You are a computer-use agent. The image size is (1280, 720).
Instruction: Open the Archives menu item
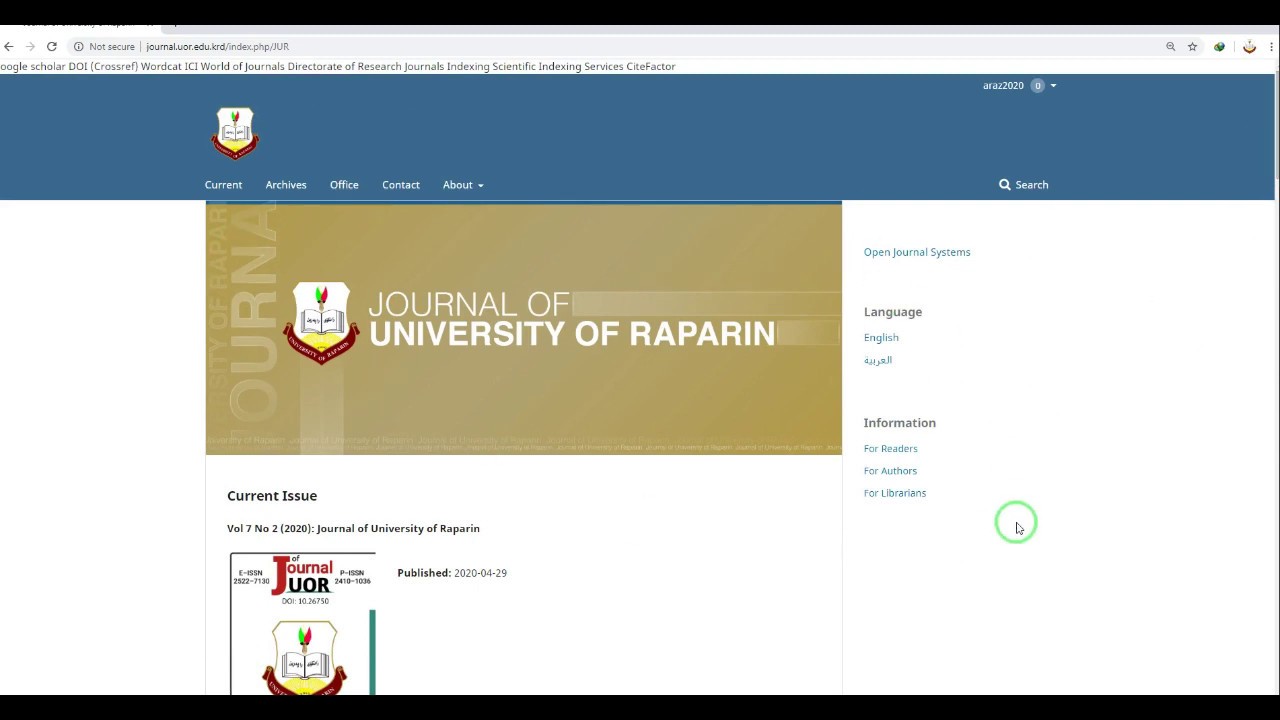coord(286,185)
